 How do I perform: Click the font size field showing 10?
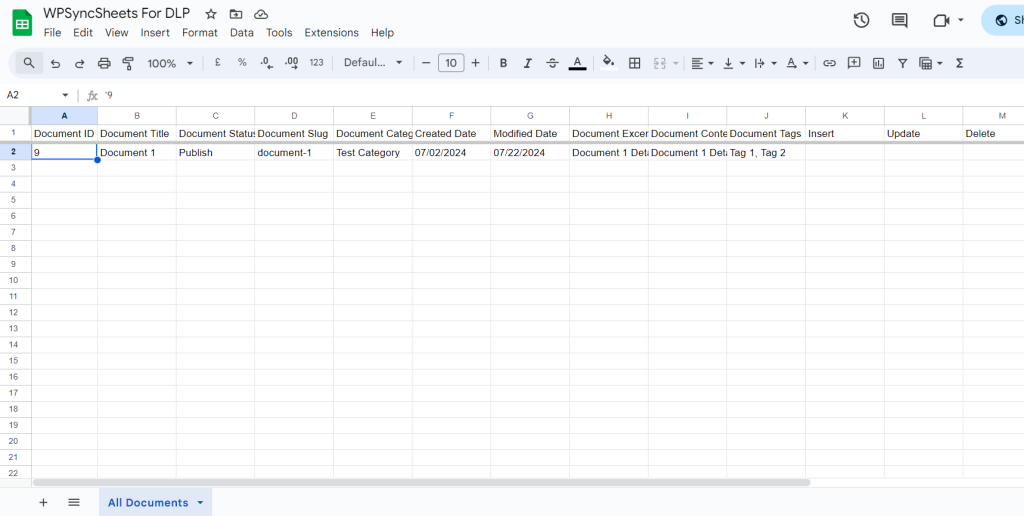pos(451,63)
